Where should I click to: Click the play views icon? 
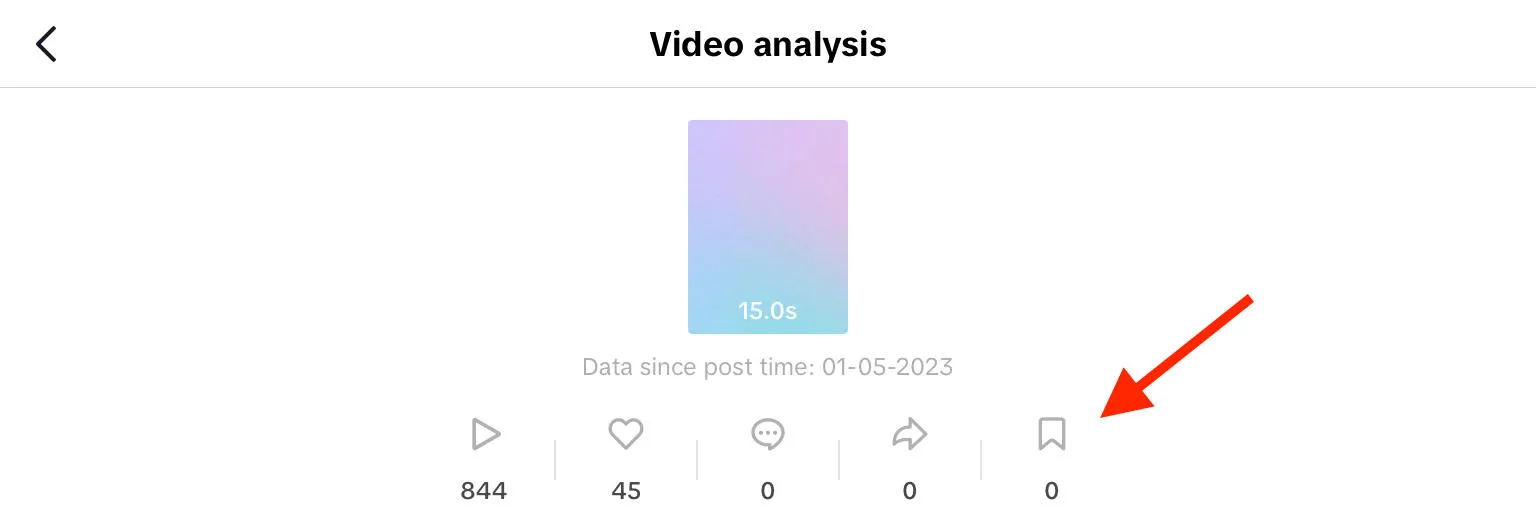tap(485, 434)
